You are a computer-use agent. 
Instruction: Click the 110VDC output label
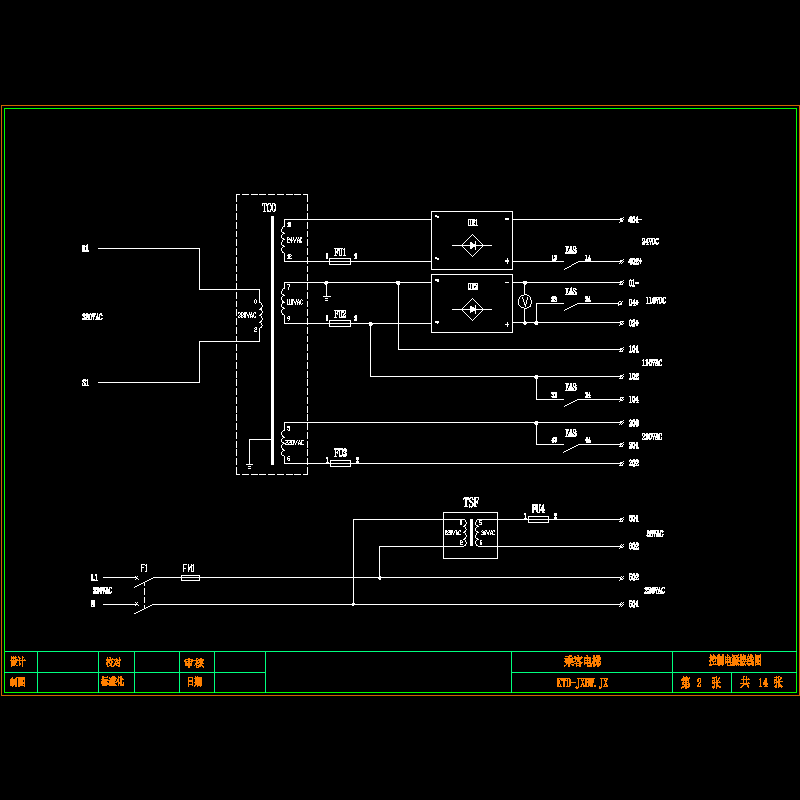coord(656,301)
